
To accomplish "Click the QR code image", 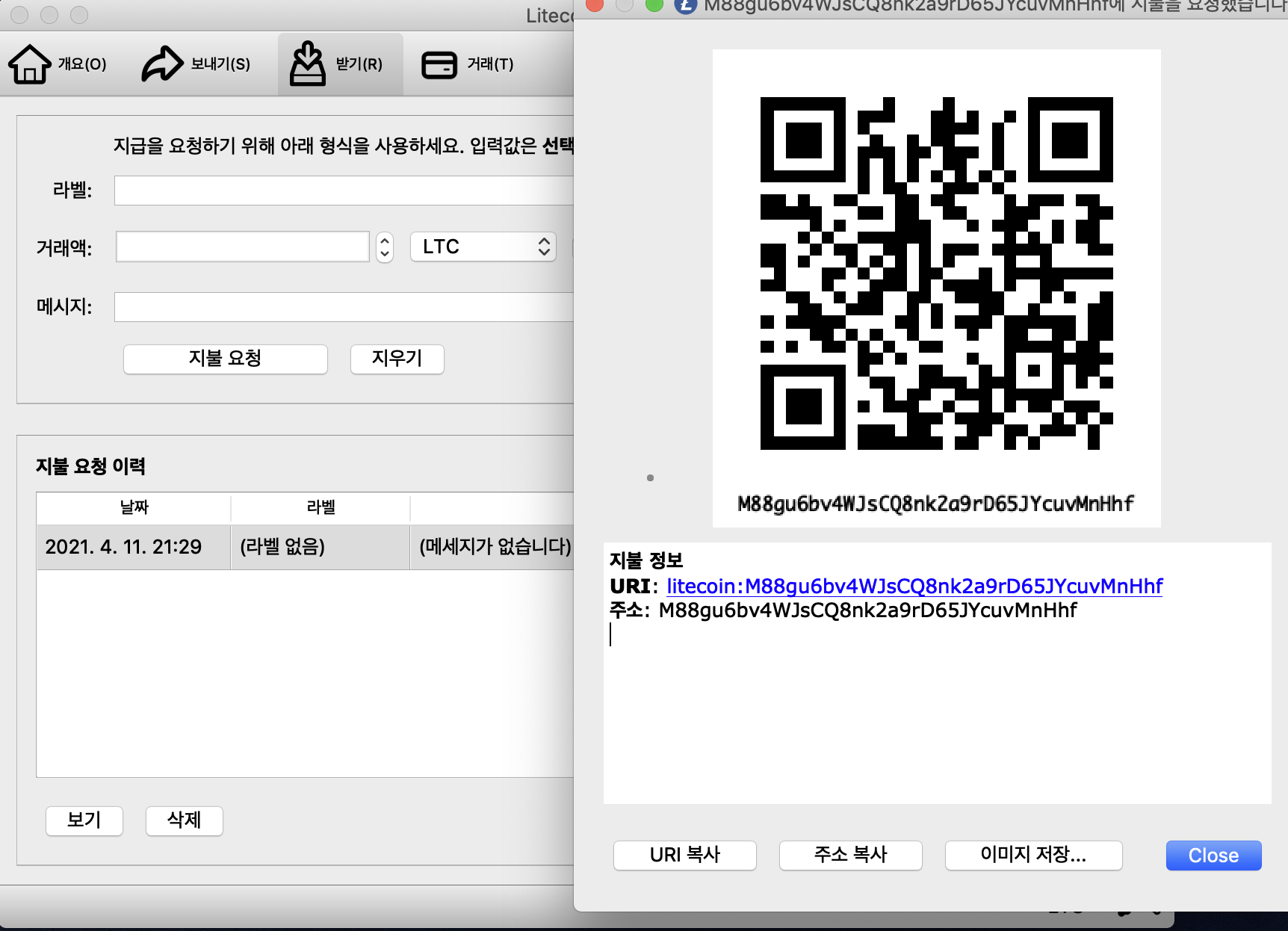I will coord(937,273).
